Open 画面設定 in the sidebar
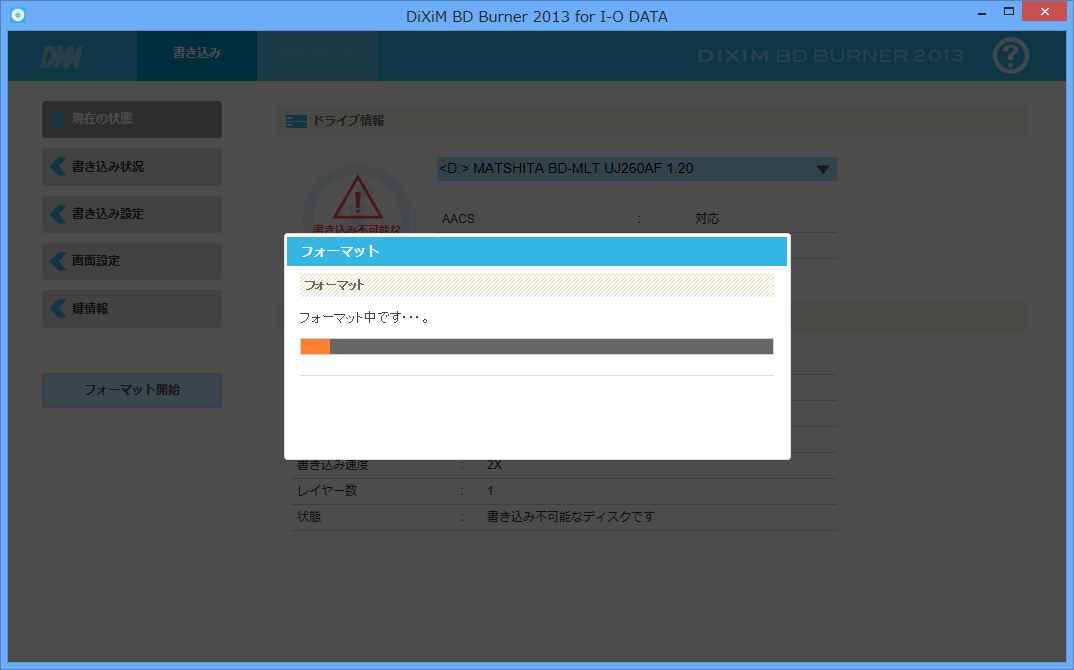Image resolution: width=1074 pixels, height=670 pixels. point(132,261)
